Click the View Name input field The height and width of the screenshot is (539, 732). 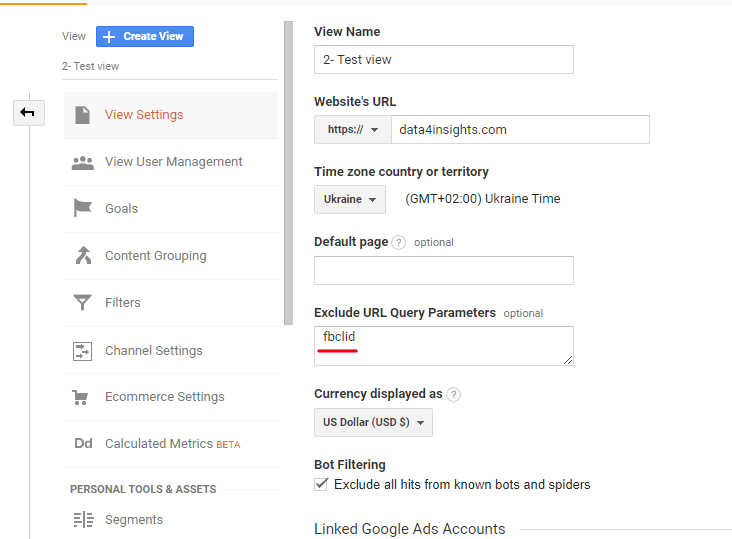pyautogui.click(x=443, y=60)
